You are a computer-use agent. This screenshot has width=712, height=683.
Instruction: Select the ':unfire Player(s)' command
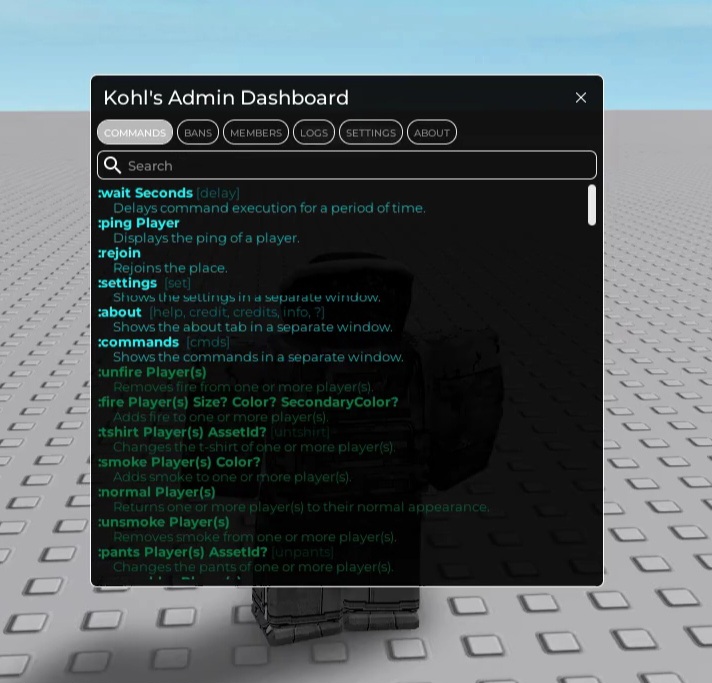pyautogui.click(x=152, y=372)
